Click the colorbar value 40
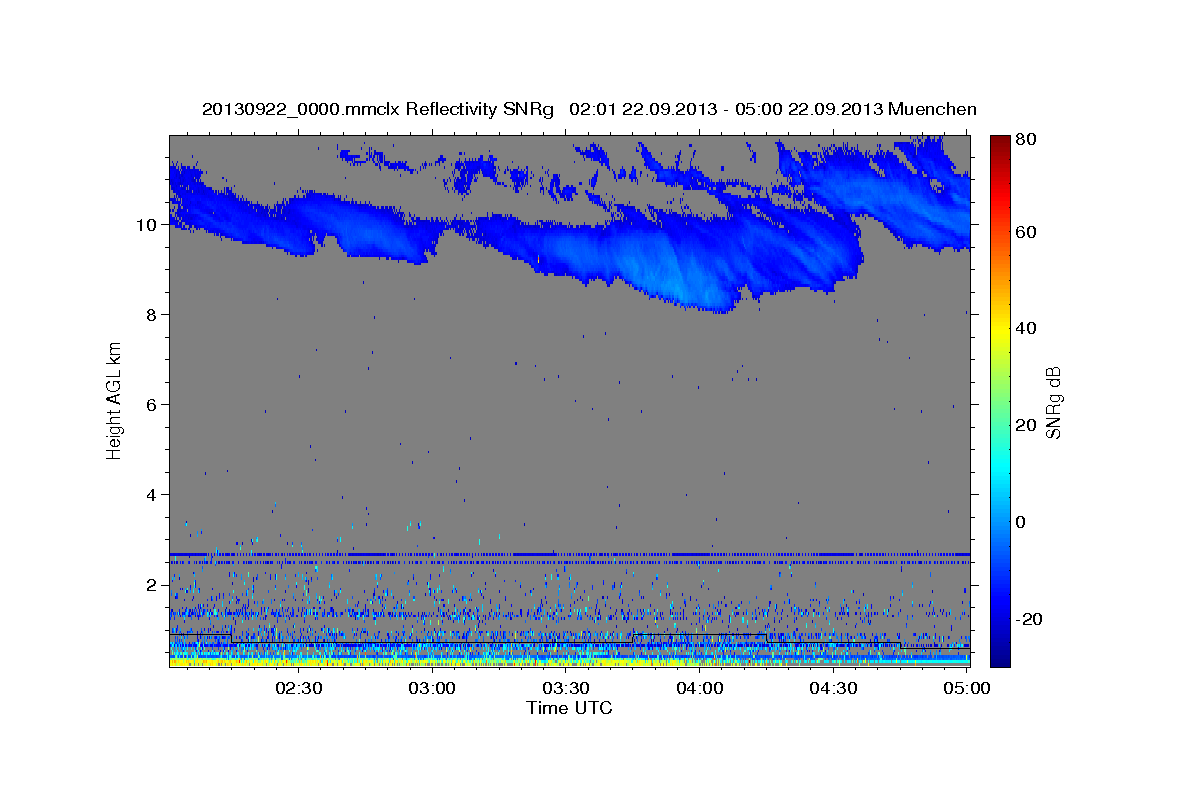 1027,328
